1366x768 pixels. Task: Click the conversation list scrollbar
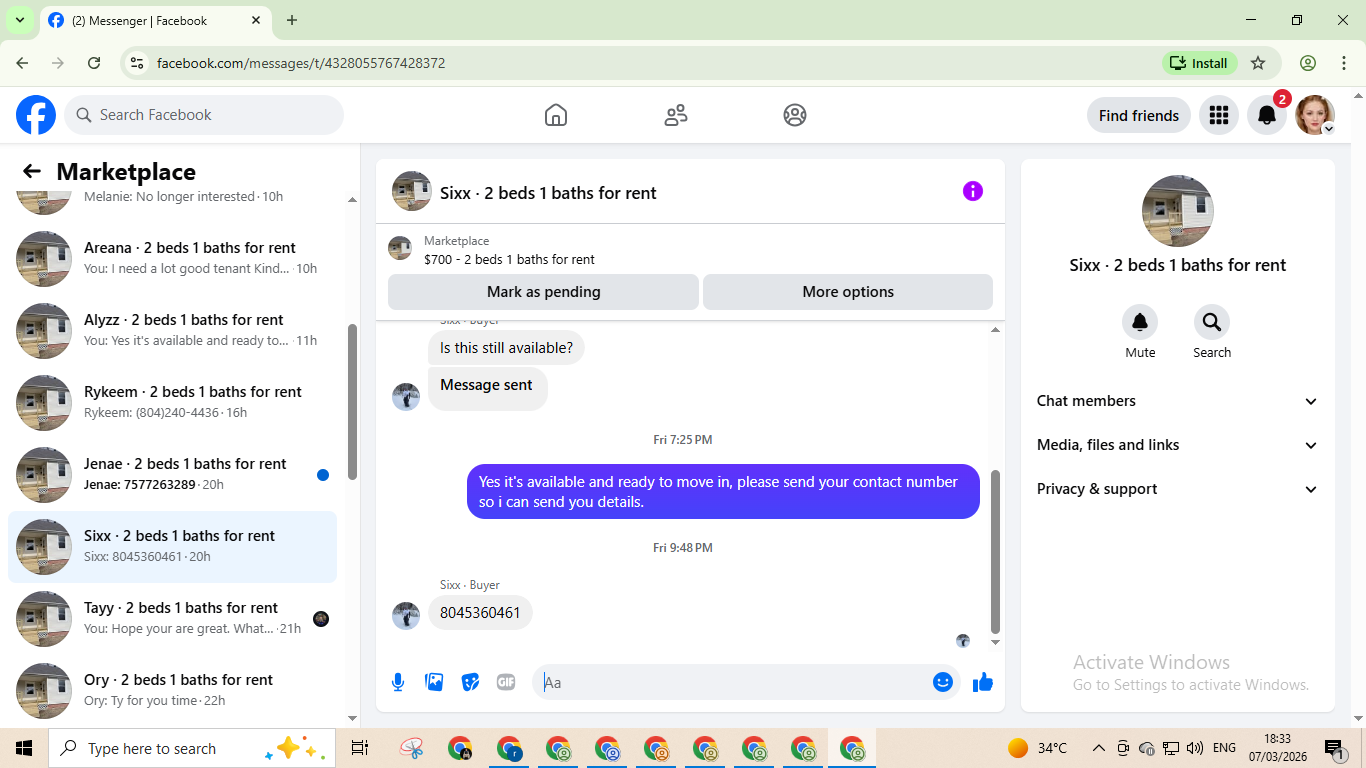tap(352, 403)
